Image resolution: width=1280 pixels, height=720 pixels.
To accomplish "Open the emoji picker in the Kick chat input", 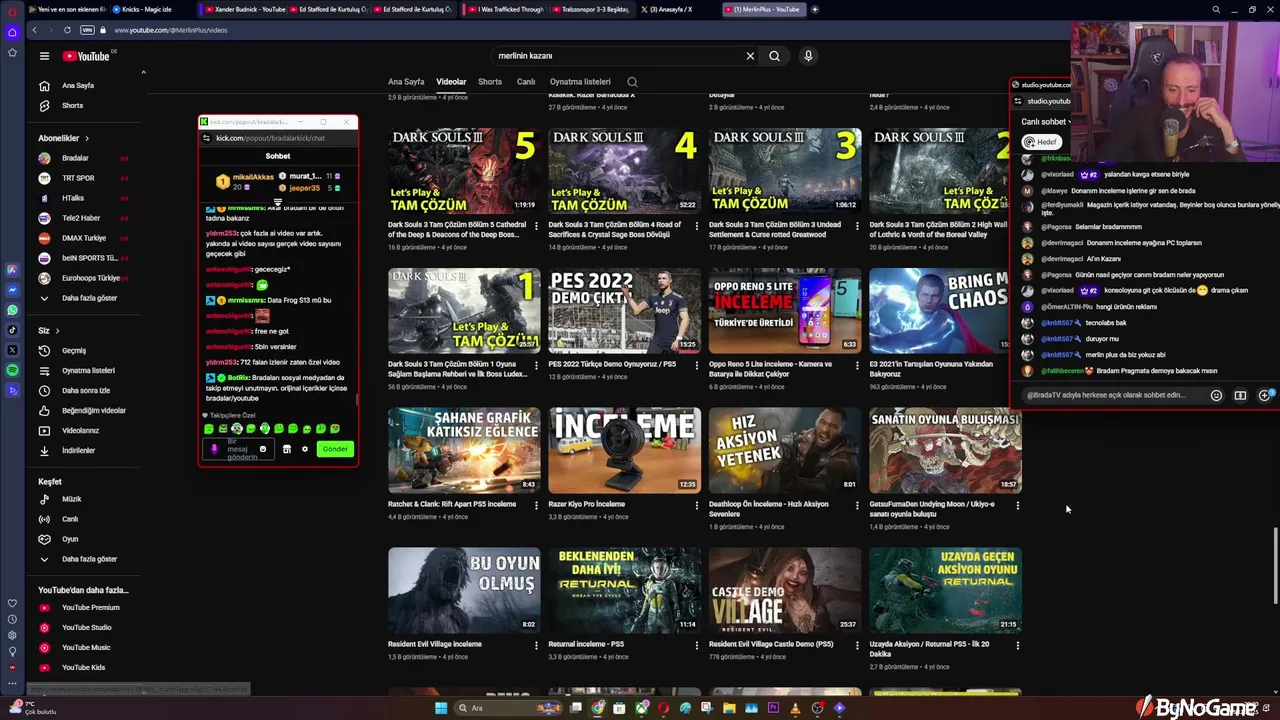I will [x=263, y=449].
